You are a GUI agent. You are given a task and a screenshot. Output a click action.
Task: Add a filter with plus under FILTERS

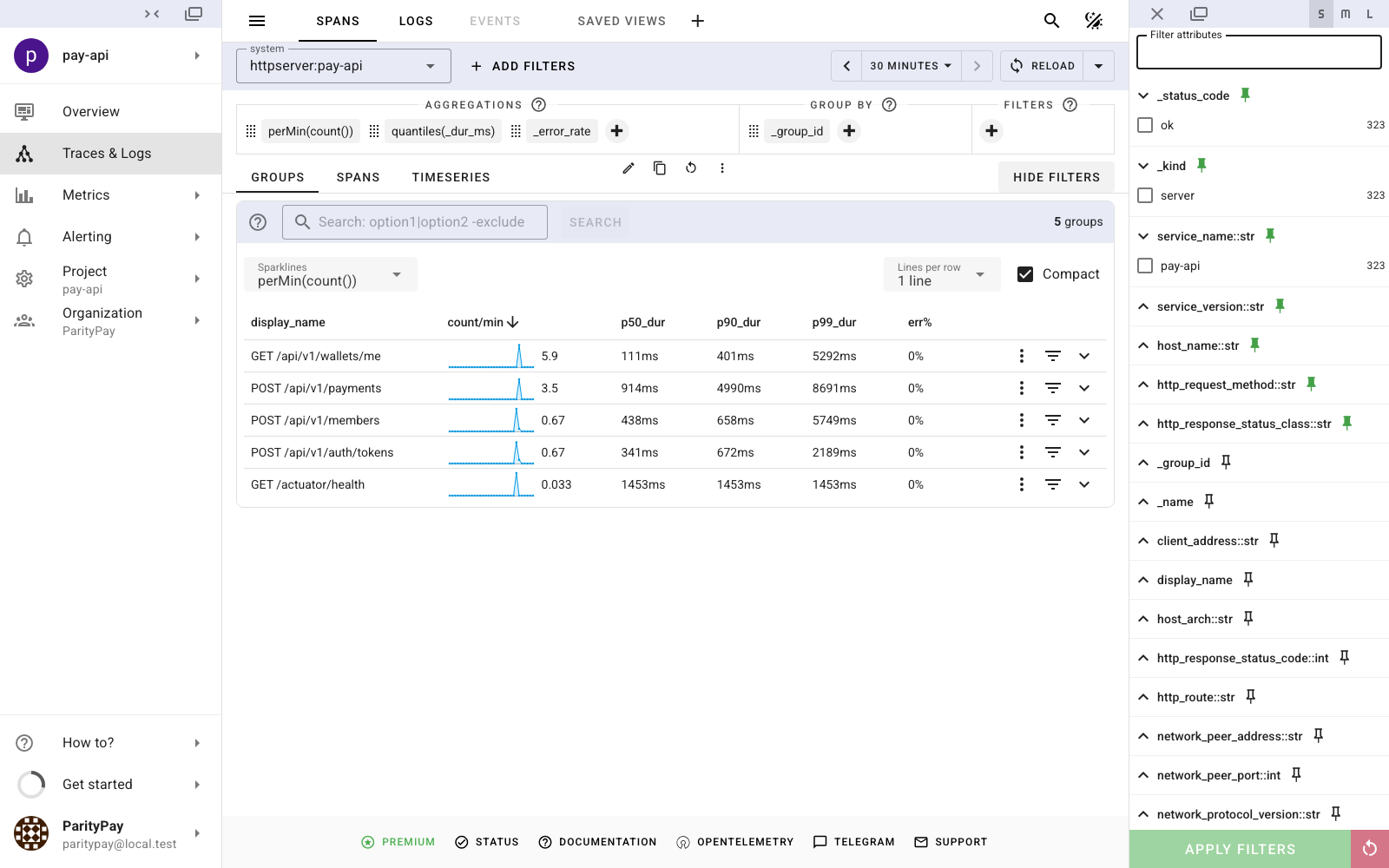991,131
